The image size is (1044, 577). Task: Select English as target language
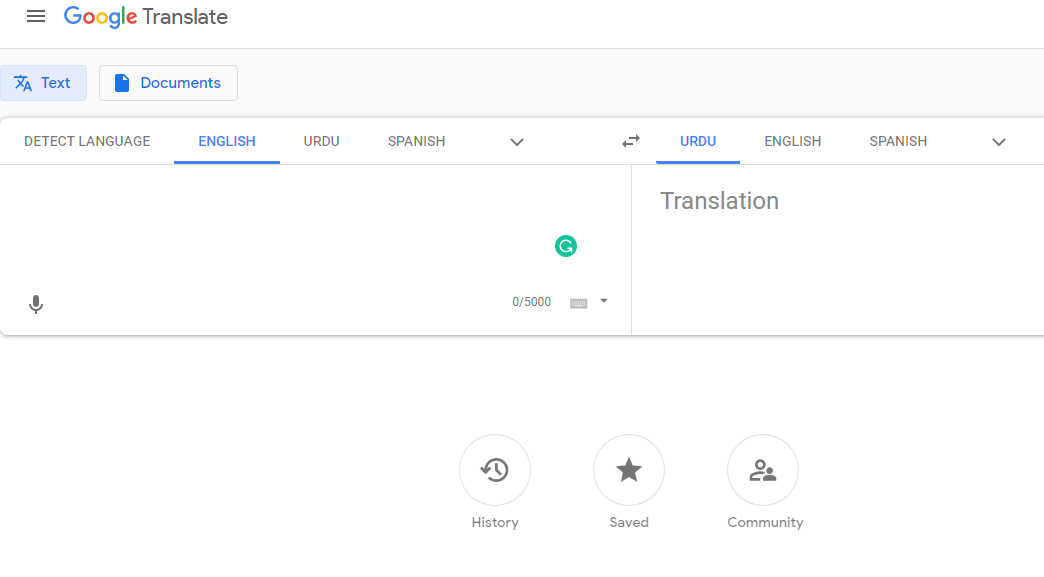point(792,141)
